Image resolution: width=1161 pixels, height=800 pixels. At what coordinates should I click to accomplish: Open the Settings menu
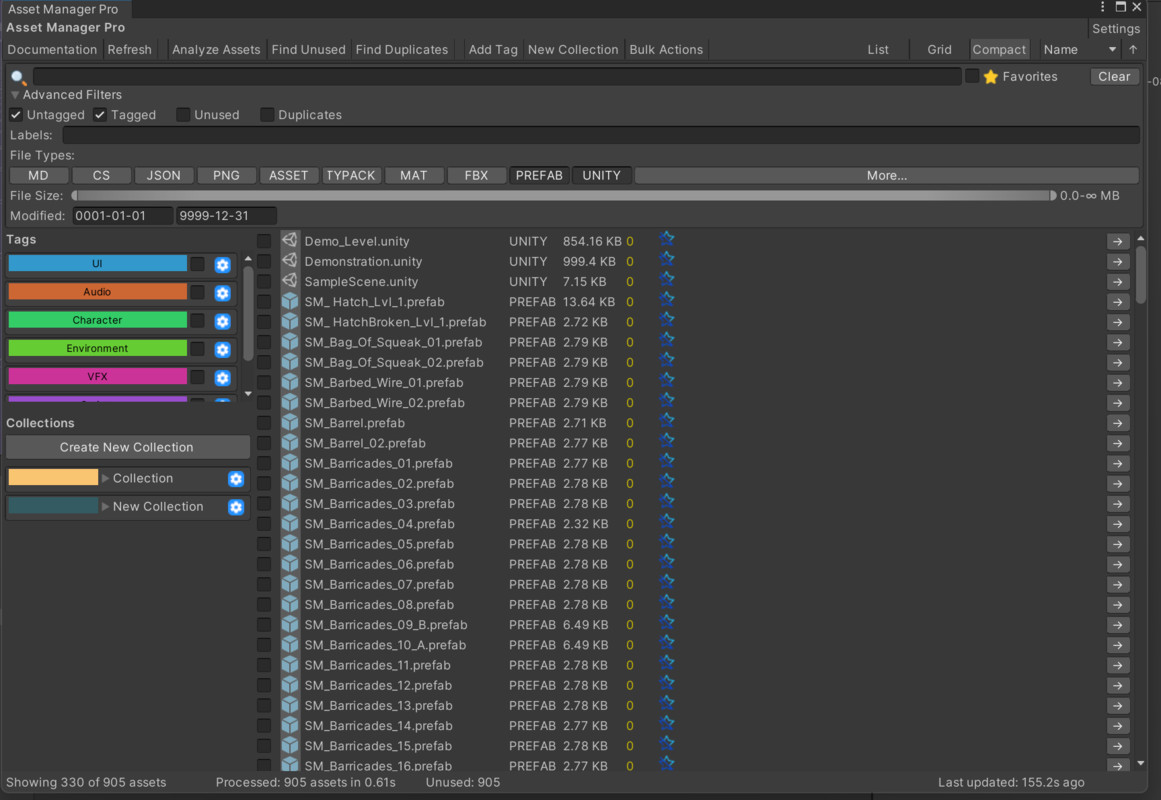click(x=1115, y=28)
